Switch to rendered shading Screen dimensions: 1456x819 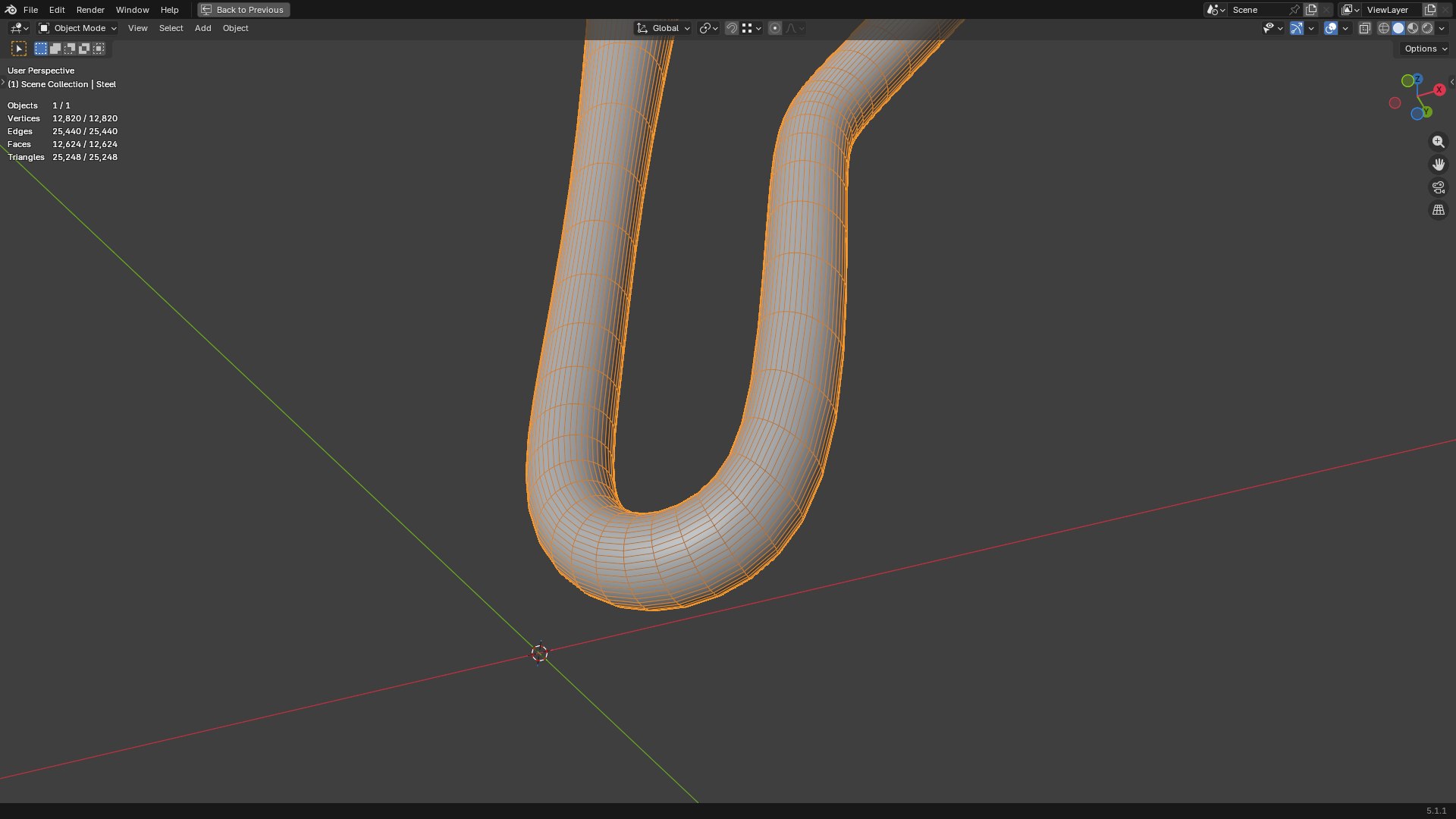(x=1427, y=28)
